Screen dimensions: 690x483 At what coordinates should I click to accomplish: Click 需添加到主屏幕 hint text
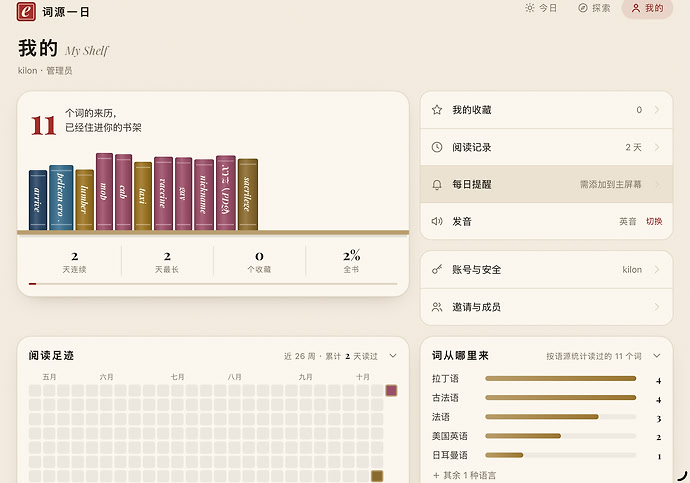pos(610,184)
